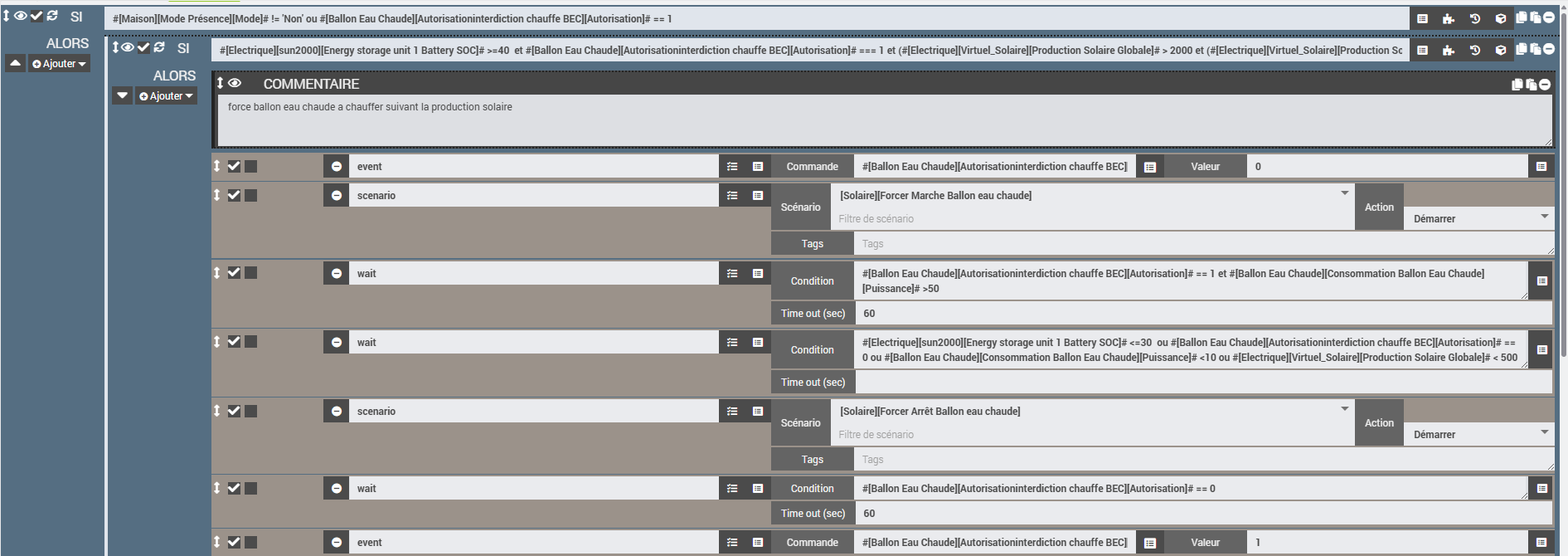Tick the parallel box on event Valeur 0 row

(250, 166)
